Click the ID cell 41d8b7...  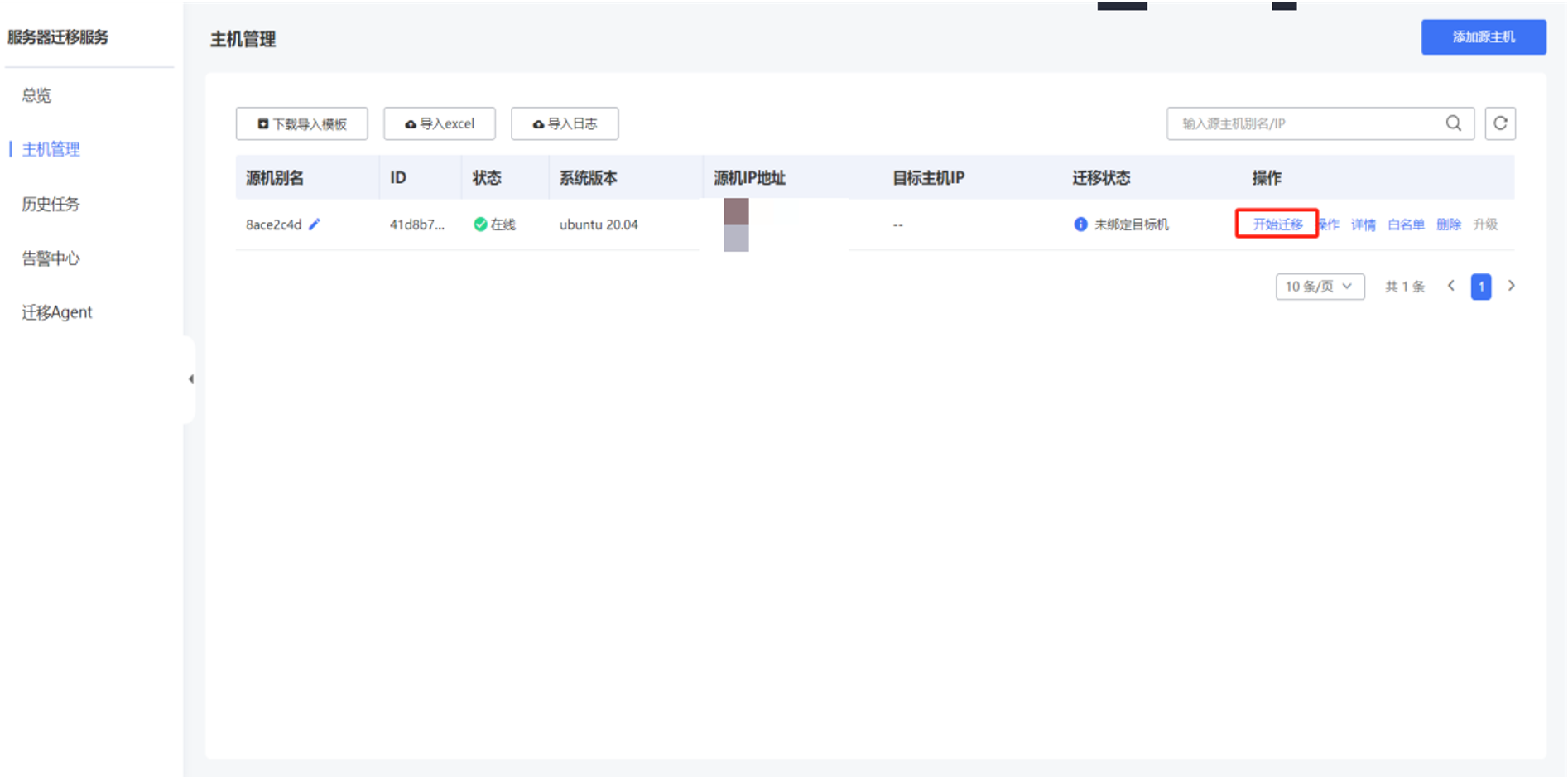417,224
